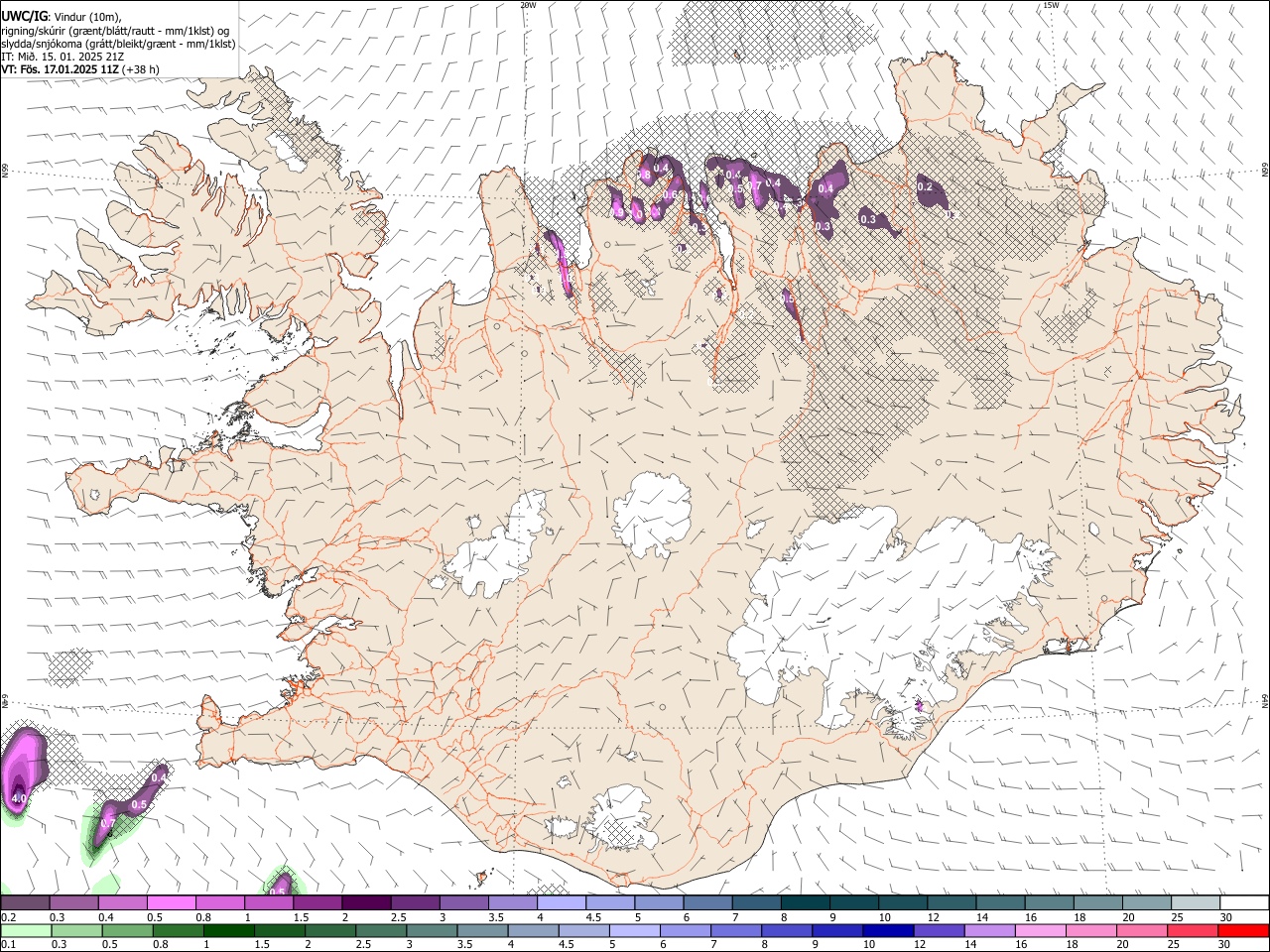Screen dimensions: 1270x952
Task: Click the bold UWC/IG title text
Action: click(x=24, y=15)
